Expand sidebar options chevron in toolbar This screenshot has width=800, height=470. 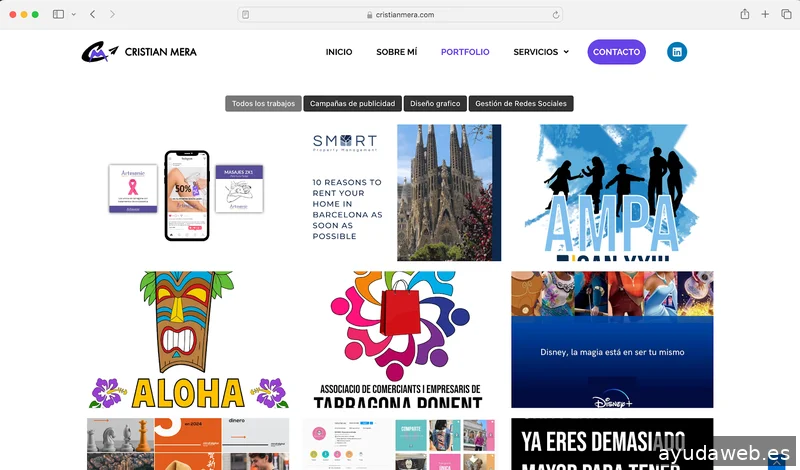coord(72,14)
